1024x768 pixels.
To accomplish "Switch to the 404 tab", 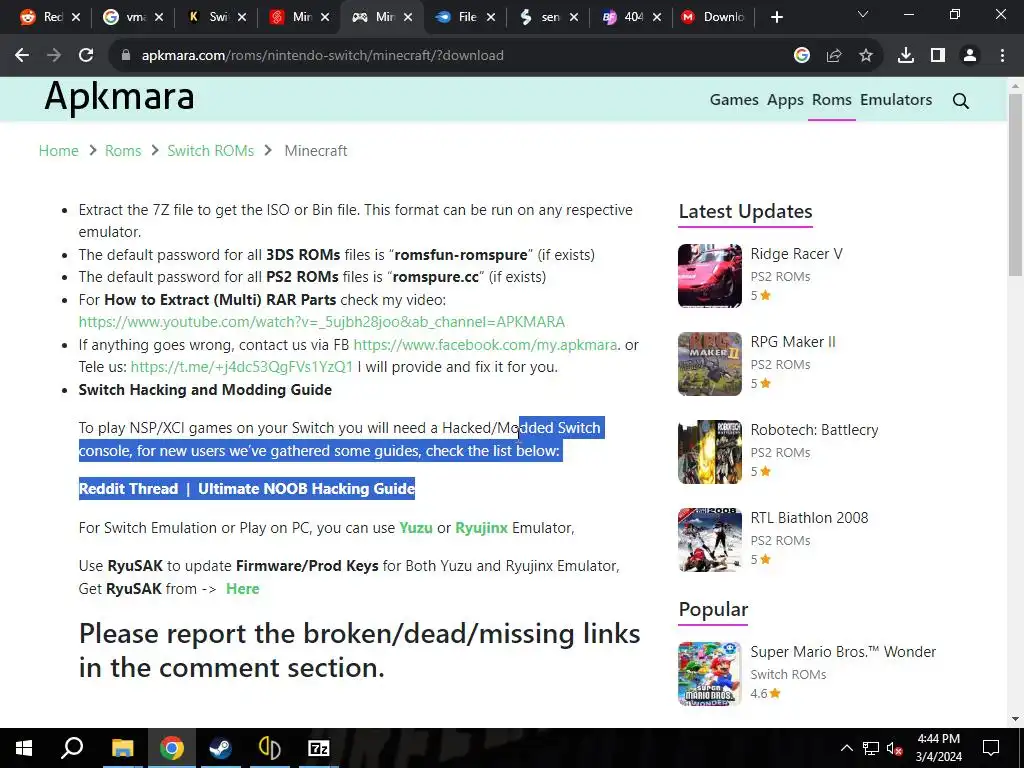I will [x=622, y=17].
